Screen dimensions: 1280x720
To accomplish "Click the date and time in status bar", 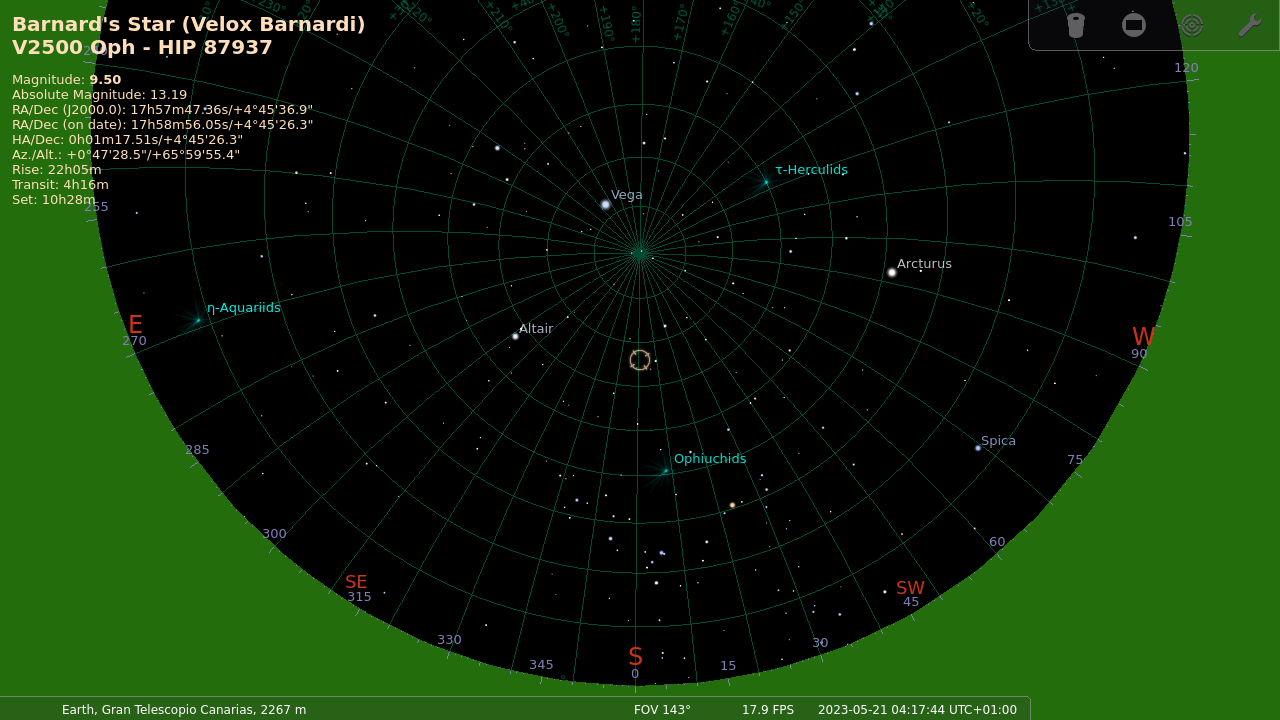I will click(x=917, y=710).
